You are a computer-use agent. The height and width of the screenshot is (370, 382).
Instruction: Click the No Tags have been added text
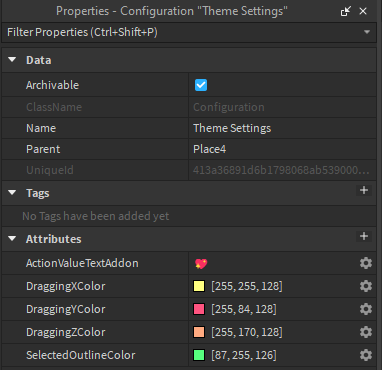point(96,216)
